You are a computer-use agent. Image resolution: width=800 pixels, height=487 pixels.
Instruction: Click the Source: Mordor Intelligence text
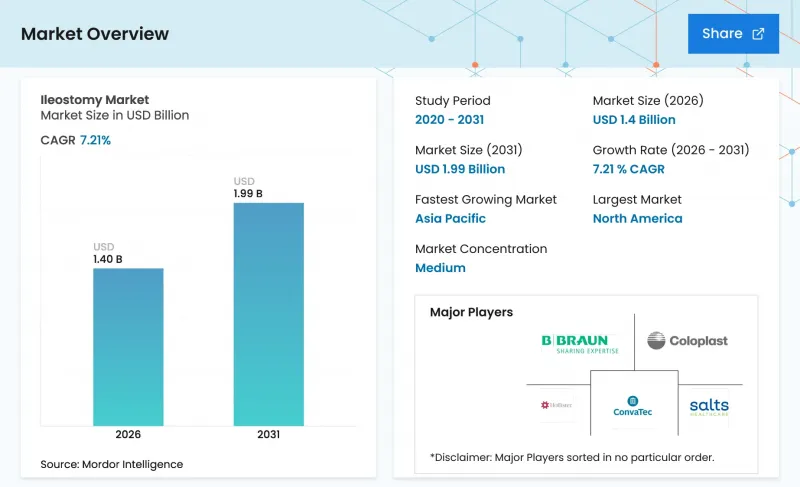coord(112,464)
